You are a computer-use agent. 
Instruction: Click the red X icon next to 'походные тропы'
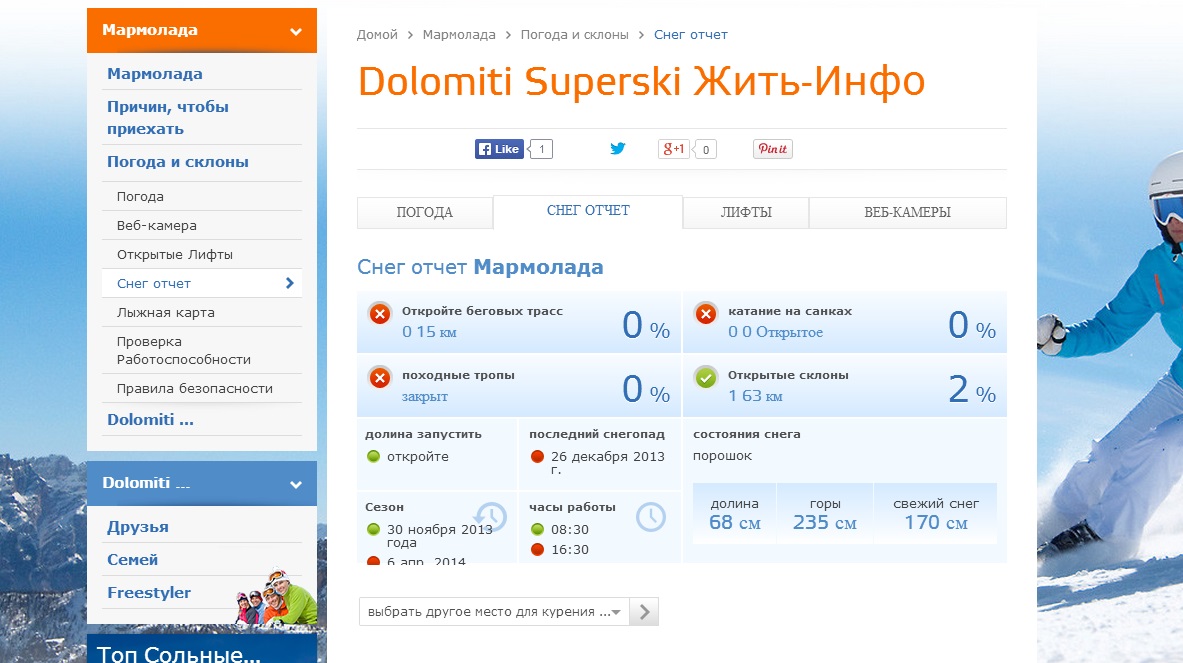coord(380,378)
